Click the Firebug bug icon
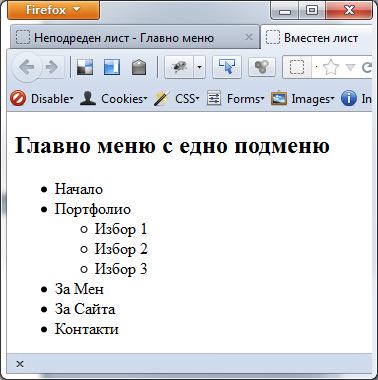378x380 pixels. coord(179,67)
